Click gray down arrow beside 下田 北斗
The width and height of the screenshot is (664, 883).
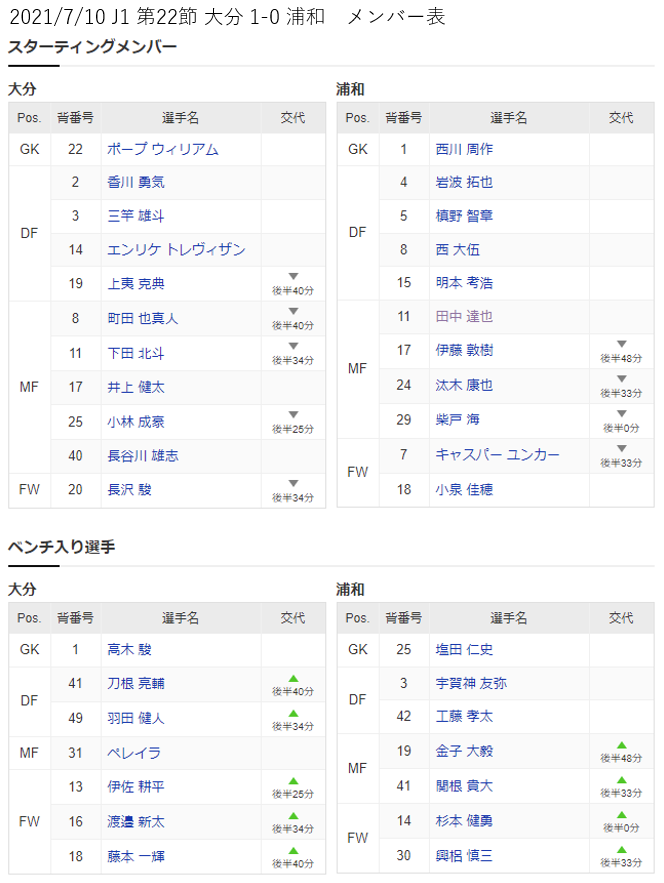coord(293,345)
